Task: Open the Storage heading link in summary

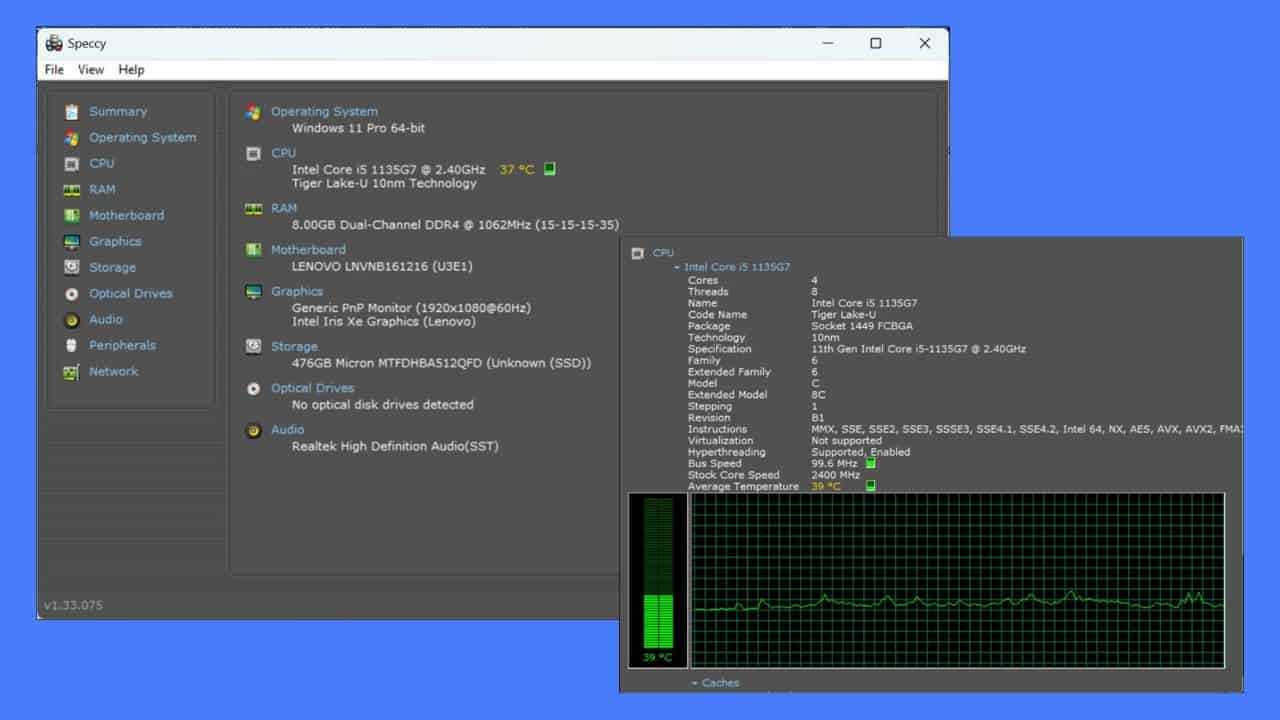Action: pyautogui.click(x=294, y=347)
